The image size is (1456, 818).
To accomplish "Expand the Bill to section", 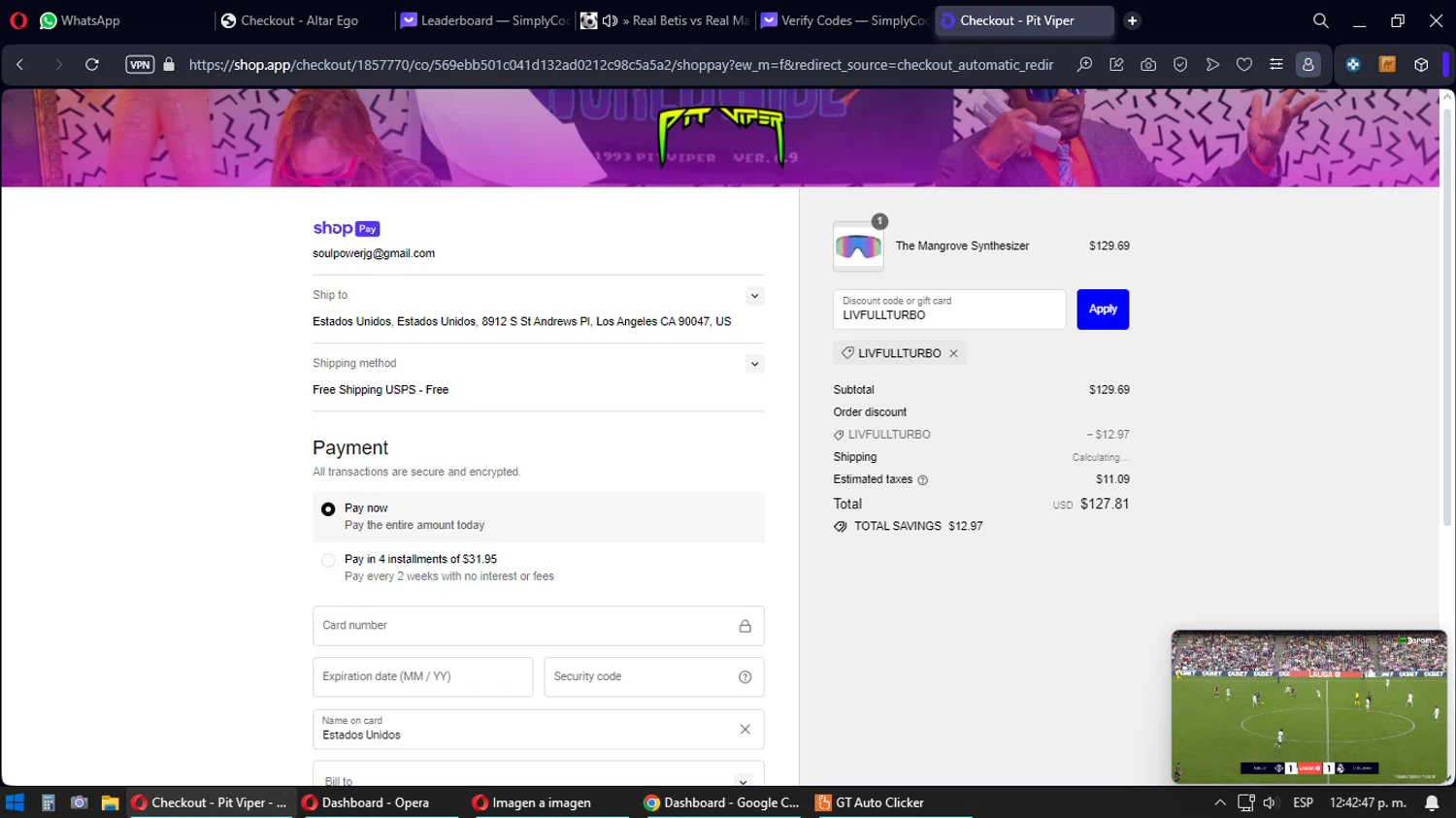I will 744,781.
